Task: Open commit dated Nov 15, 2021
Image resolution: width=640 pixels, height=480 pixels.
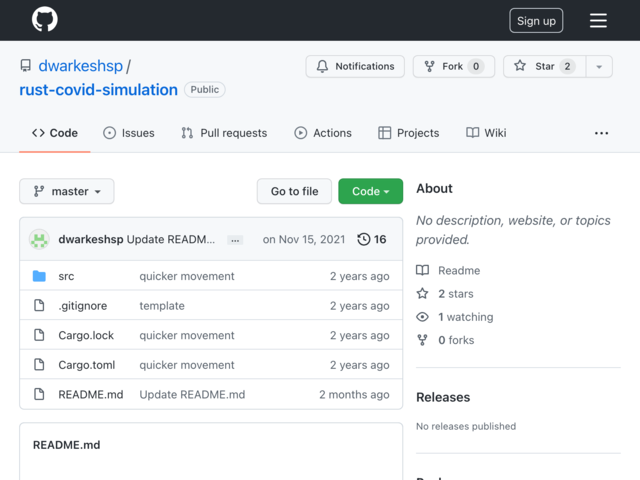Action: point(304,239)
